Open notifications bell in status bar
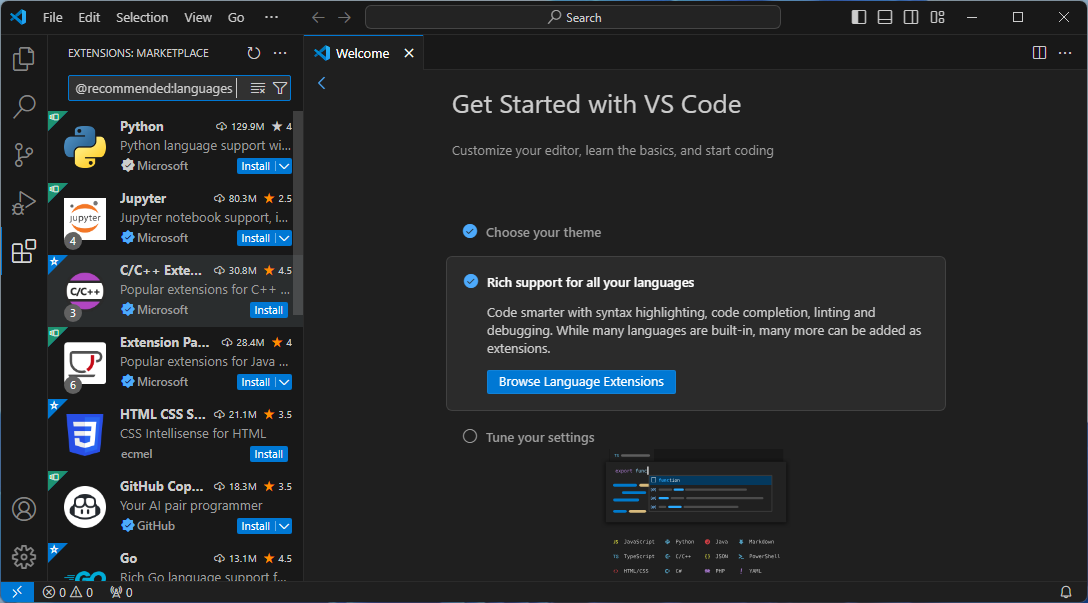1088x603 pixels. point(1066,593)
